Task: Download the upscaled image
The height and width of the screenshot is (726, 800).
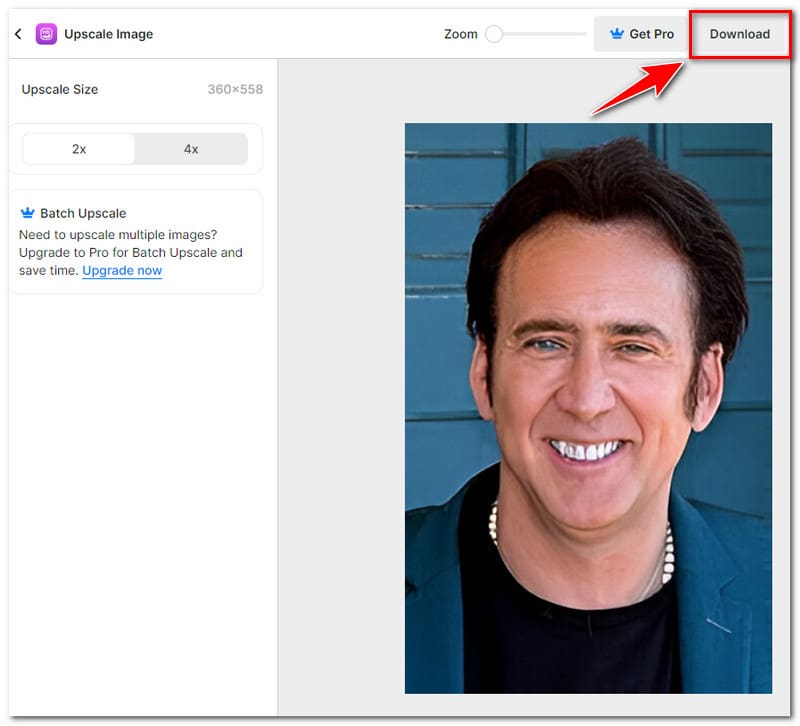Action: coord(739,34)
